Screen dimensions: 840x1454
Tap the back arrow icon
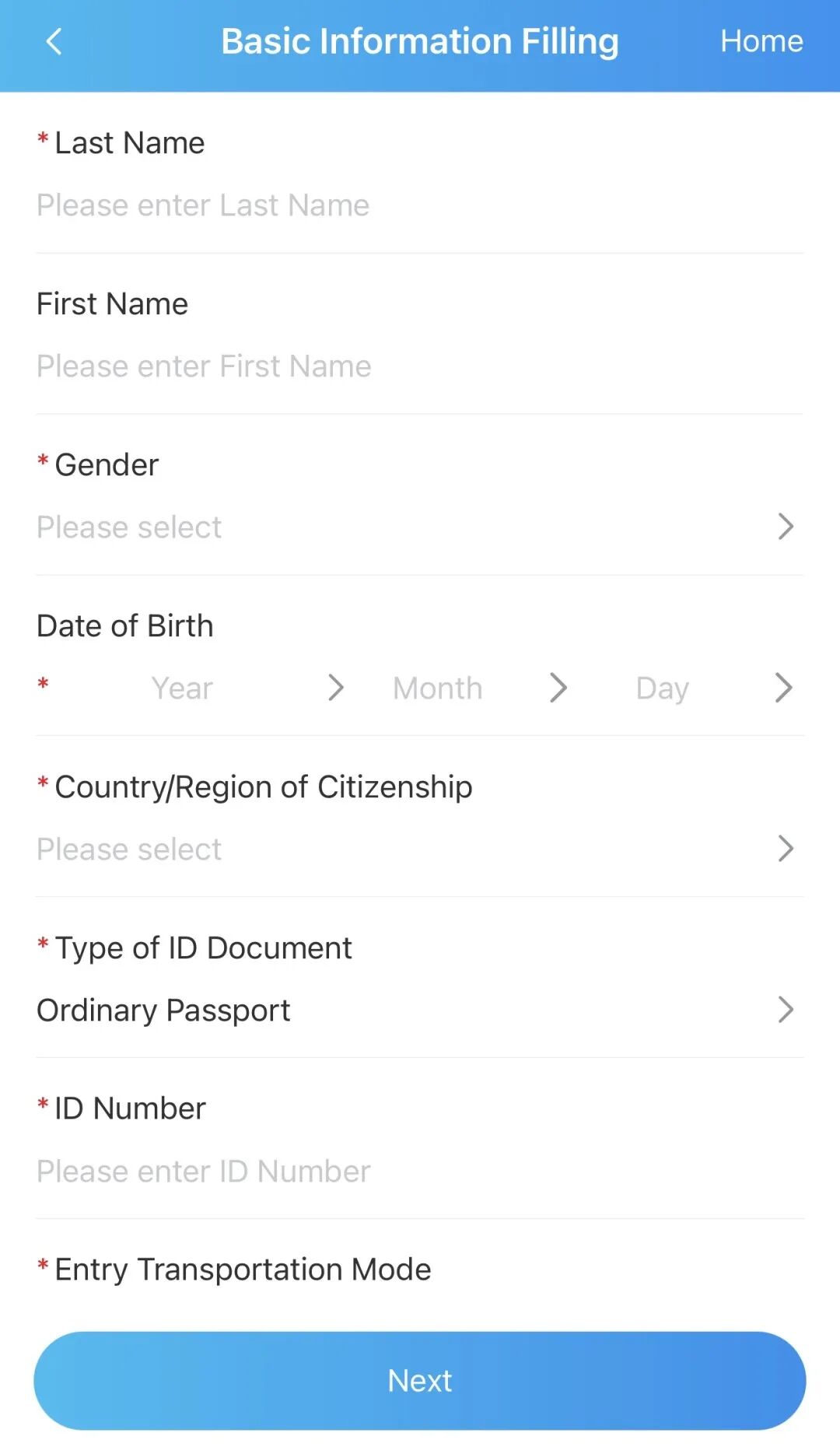(x=54, y=42)
